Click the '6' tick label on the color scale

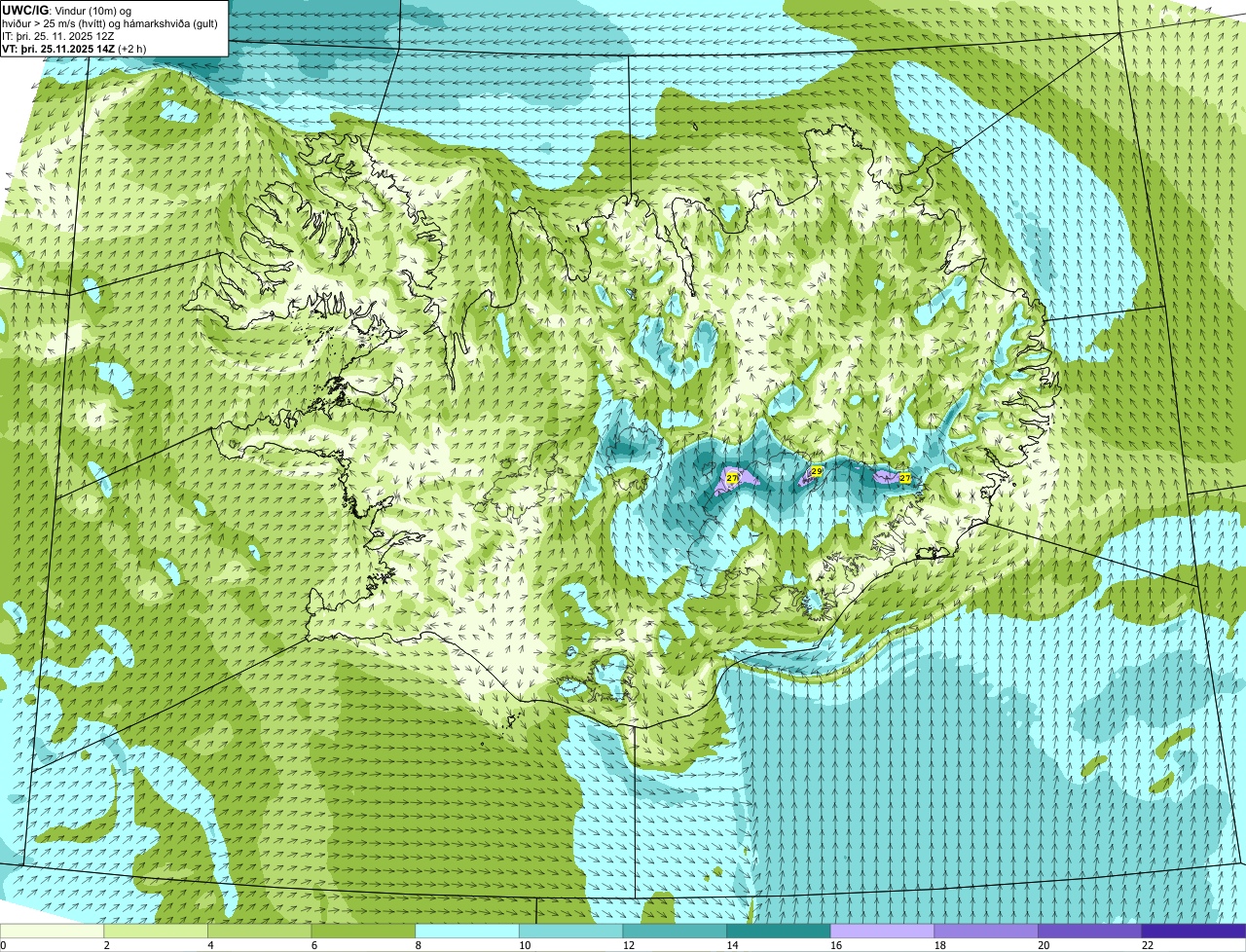pyautogui.click(x=314, y=945)
